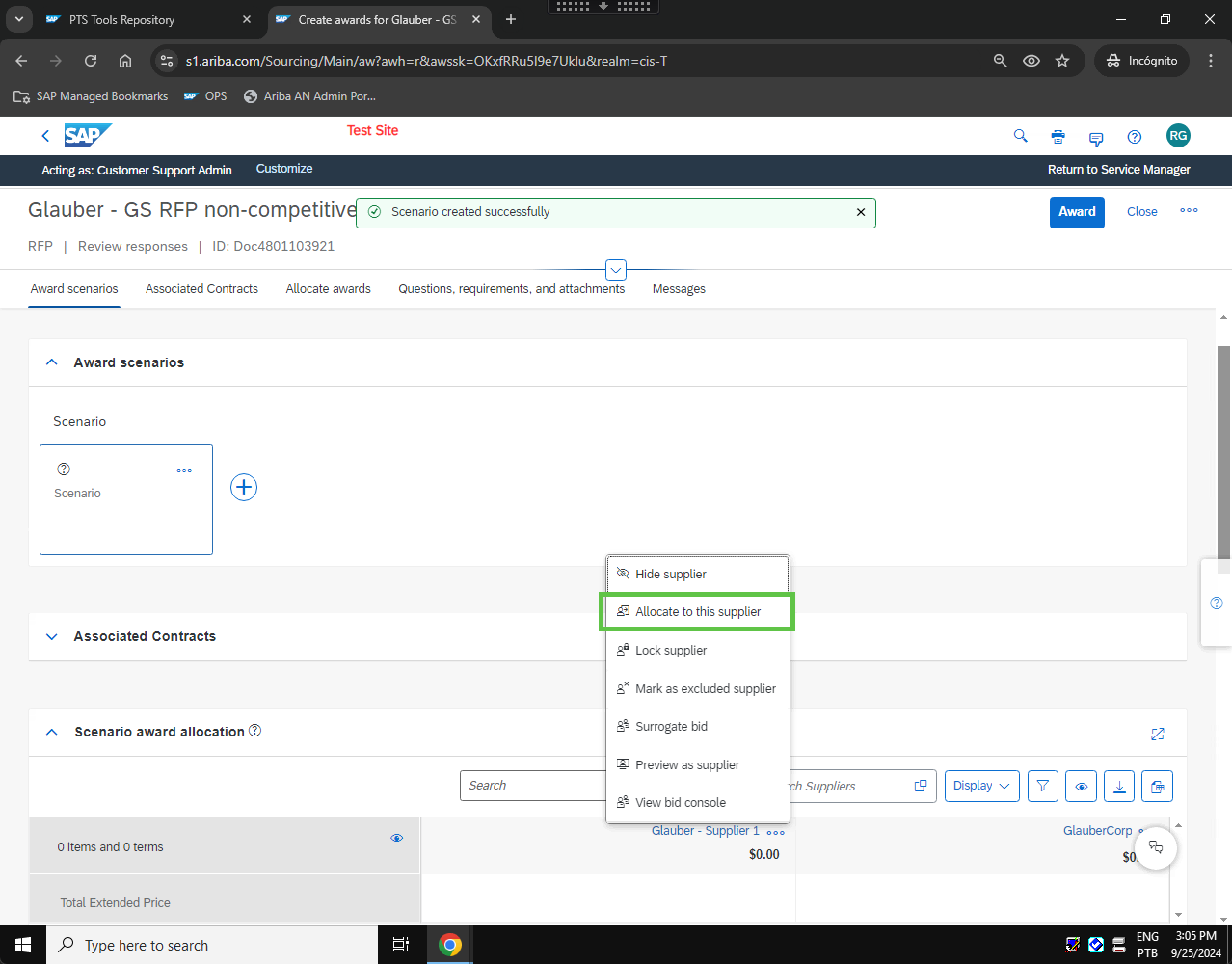Image resolution: width=1232 pixels, height=964 pixels.
Task: Click the floating chat bubble button
Action: (1155, 848)
